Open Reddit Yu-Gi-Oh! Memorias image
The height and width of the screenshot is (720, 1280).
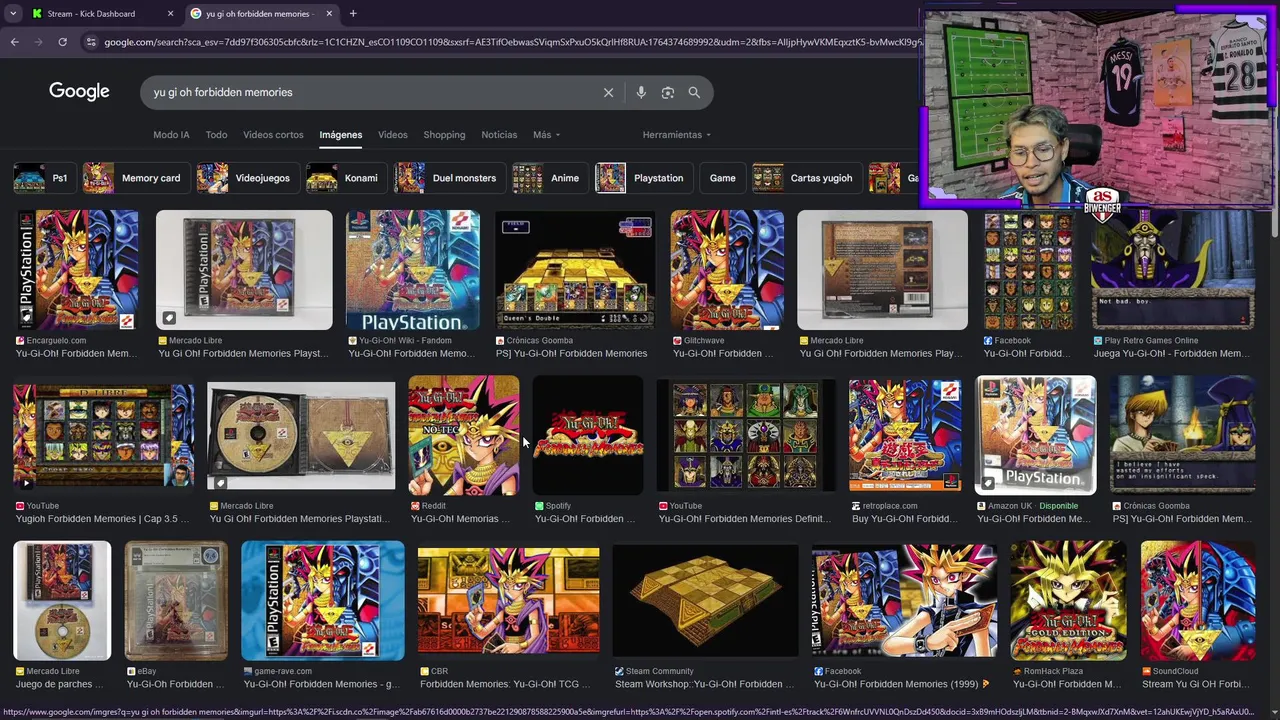point(464,435)
